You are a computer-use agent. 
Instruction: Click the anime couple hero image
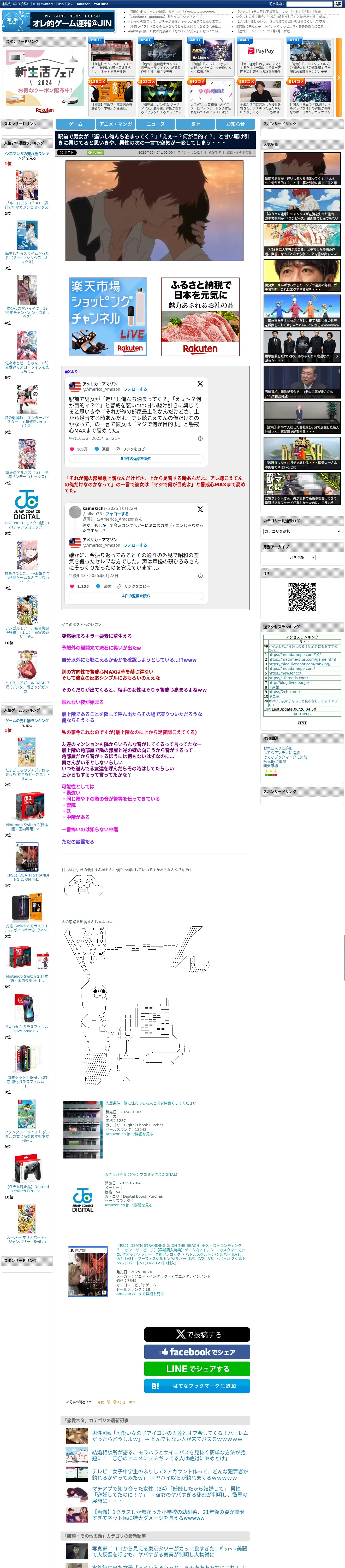click(x=154, y=211)
